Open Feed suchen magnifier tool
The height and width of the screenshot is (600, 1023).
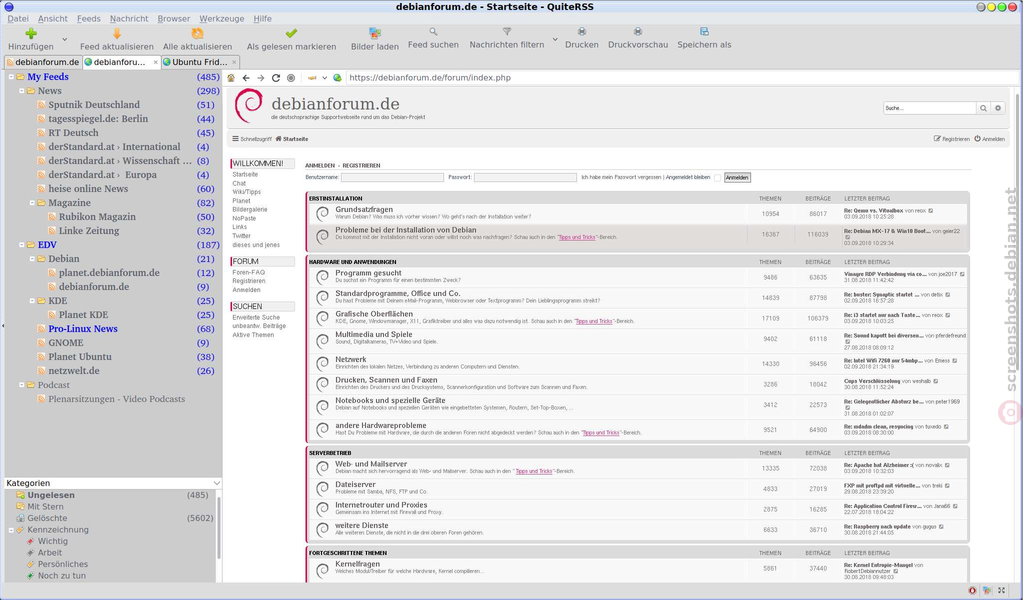coord(433,31)
